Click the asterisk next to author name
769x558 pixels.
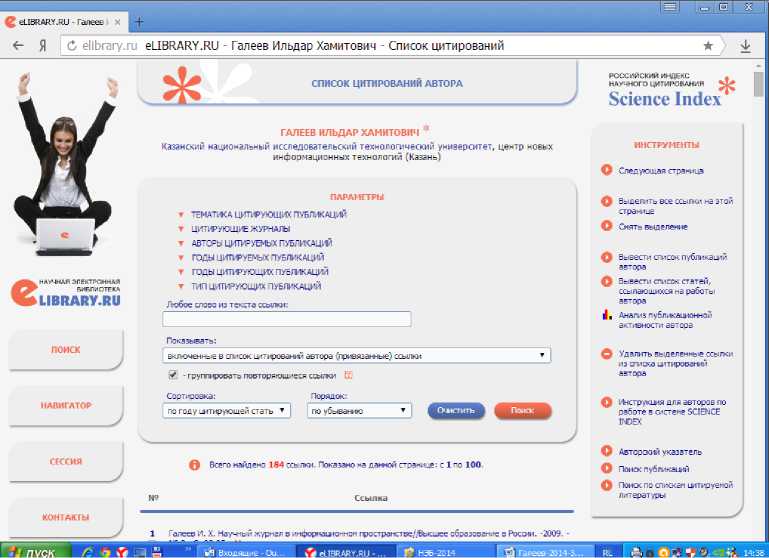point(426,128)
